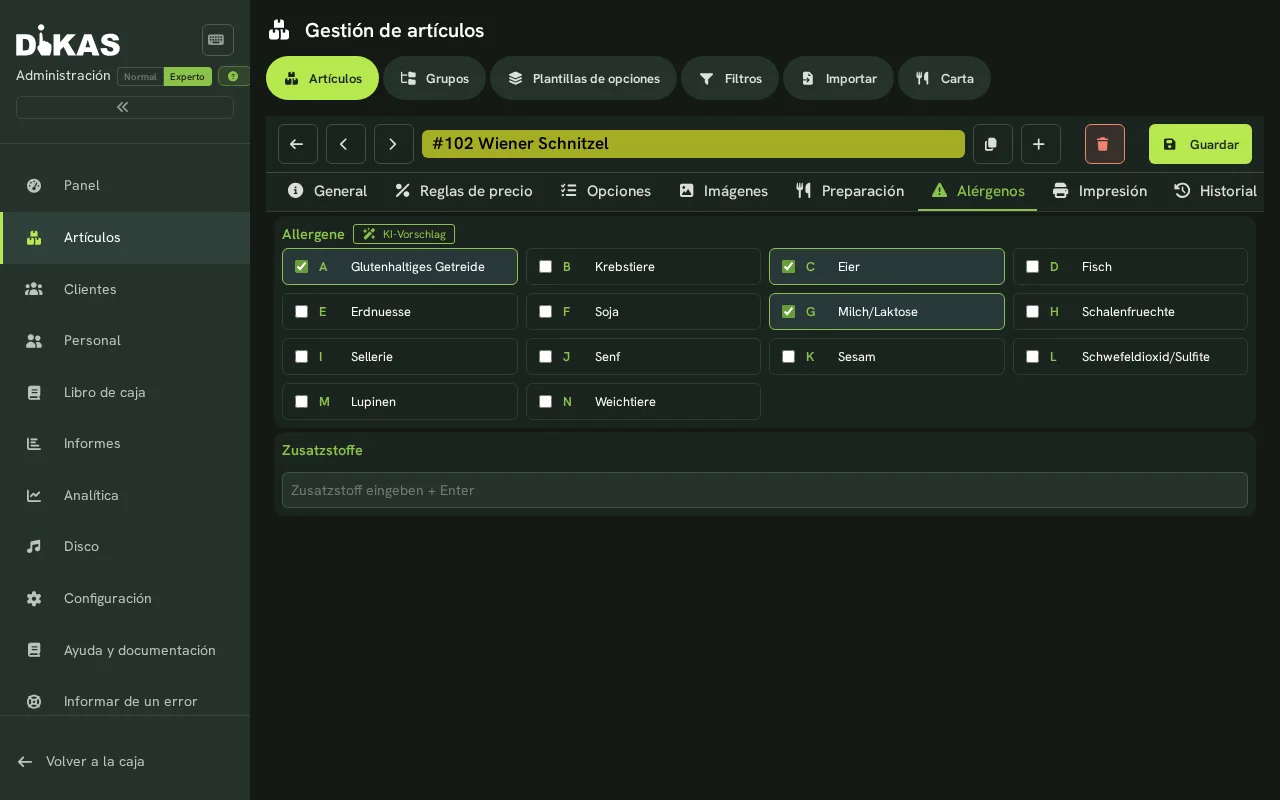Switch to Experto mode

(x=187, y=77)
